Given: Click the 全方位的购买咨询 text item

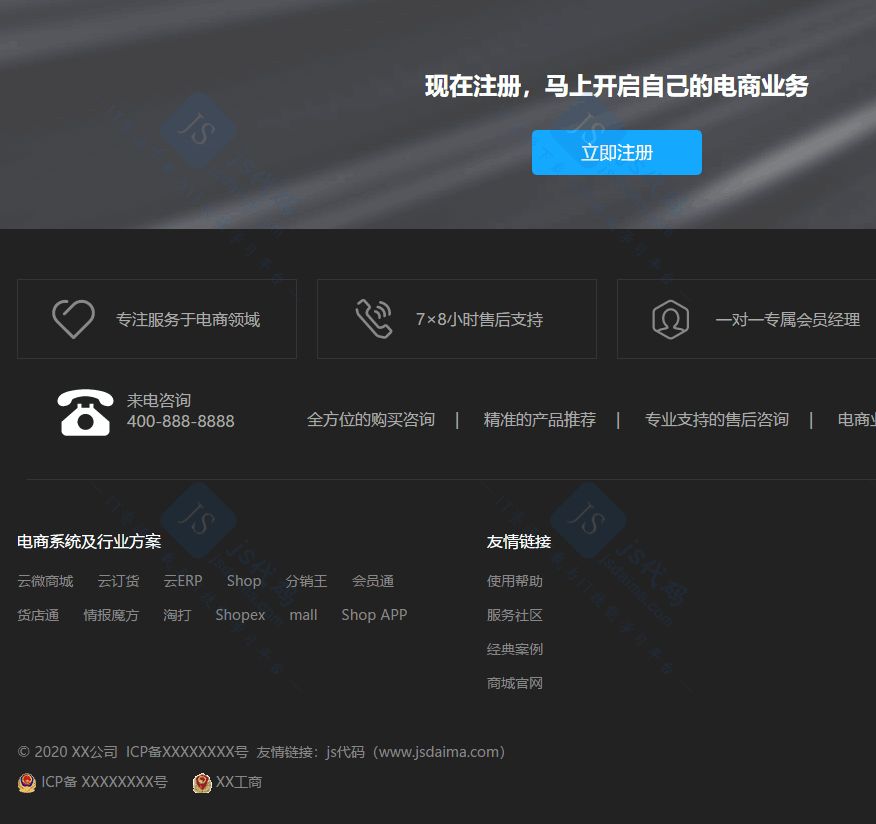Looking at the screenshot, I should click(371, 420).
